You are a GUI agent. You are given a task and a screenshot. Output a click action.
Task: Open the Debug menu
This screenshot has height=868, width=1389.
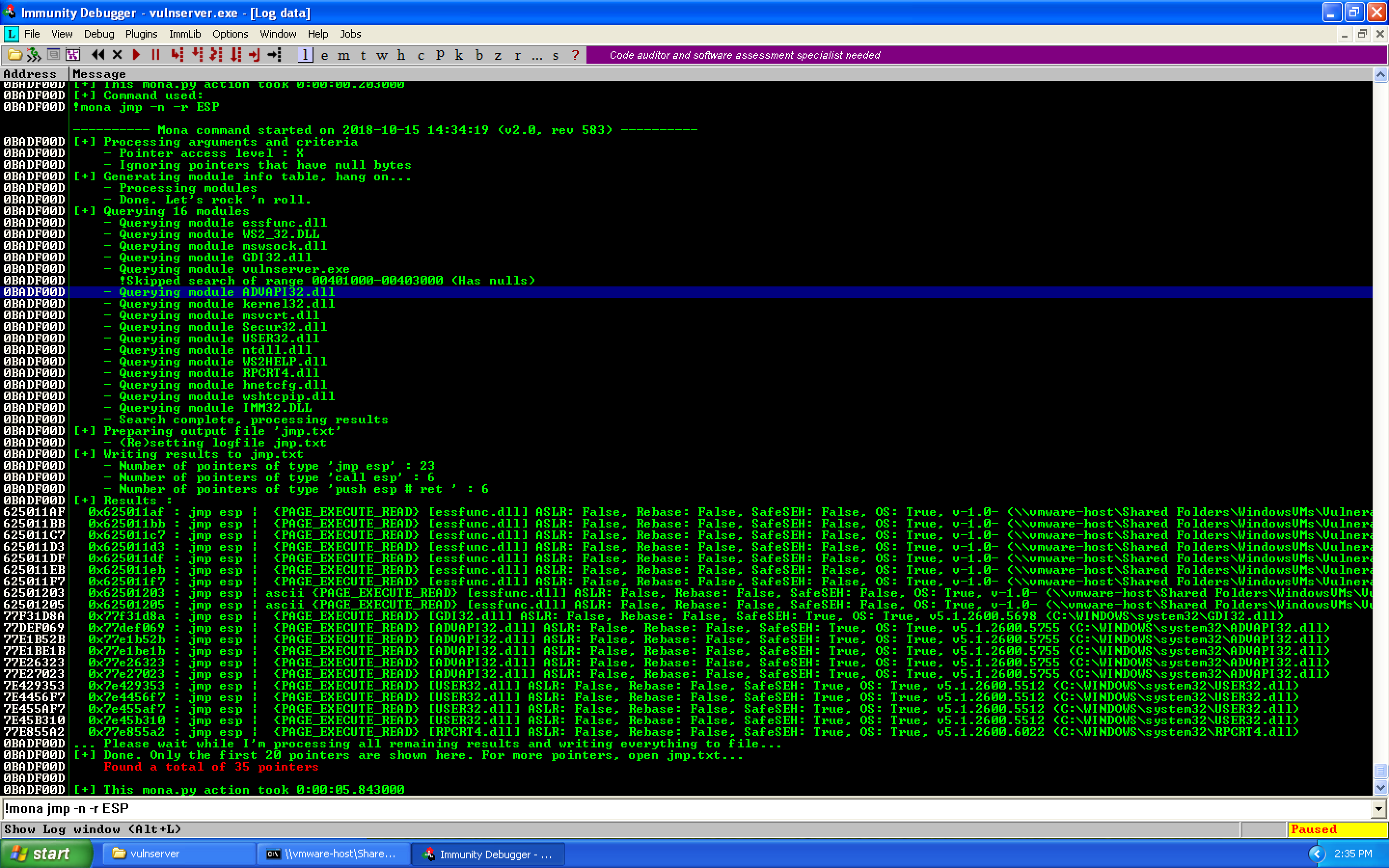(98, 34)
